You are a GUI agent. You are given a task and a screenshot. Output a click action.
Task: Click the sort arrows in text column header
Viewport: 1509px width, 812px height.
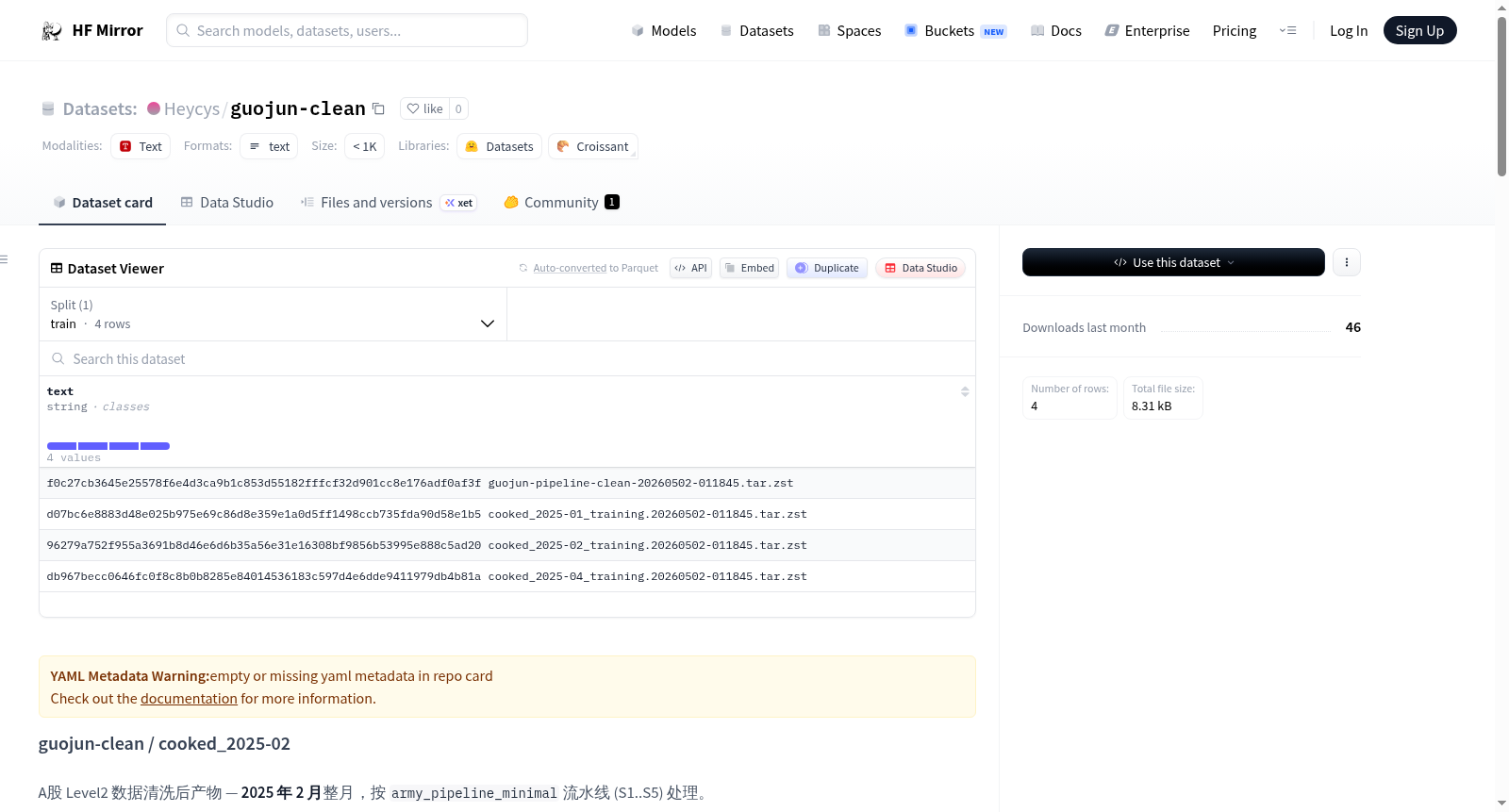[x=965, y=391]
